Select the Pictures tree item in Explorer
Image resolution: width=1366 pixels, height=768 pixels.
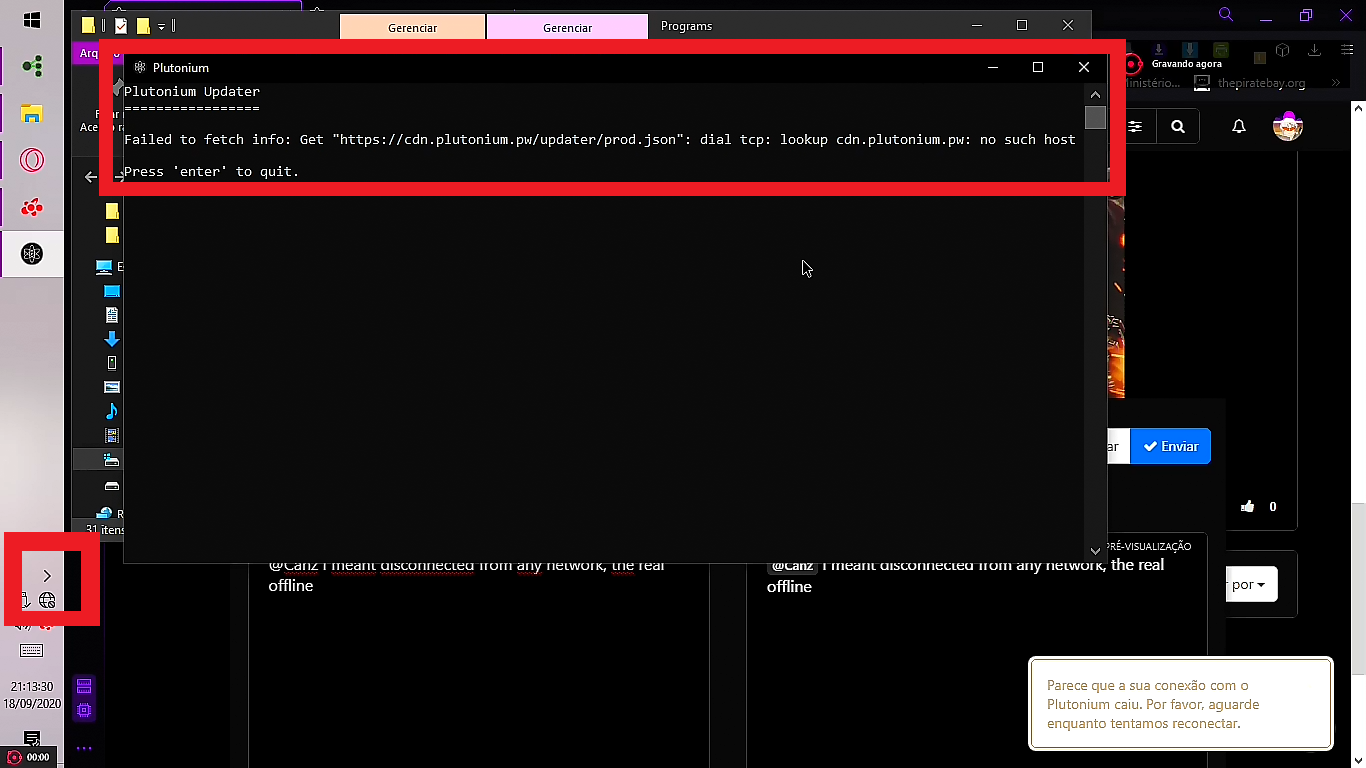tap(112, 387)
